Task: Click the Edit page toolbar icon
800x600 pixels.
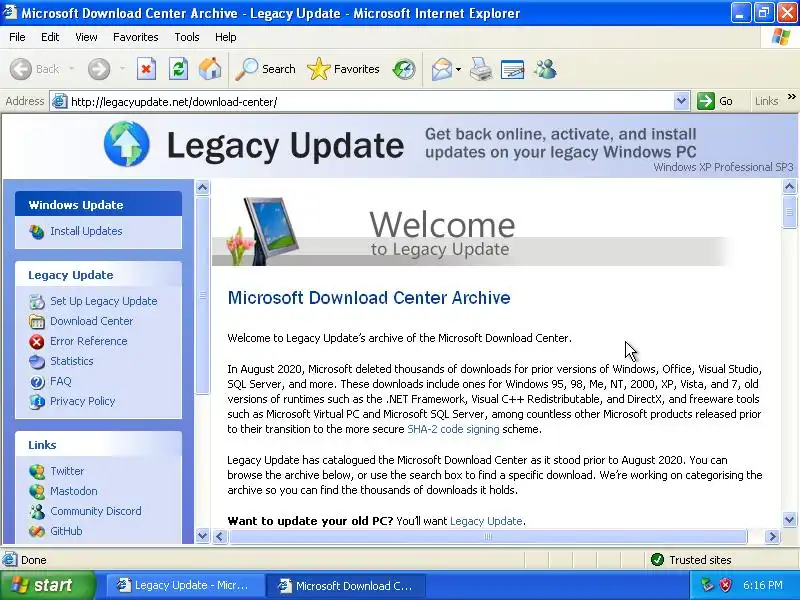Action: click(512, 69)
